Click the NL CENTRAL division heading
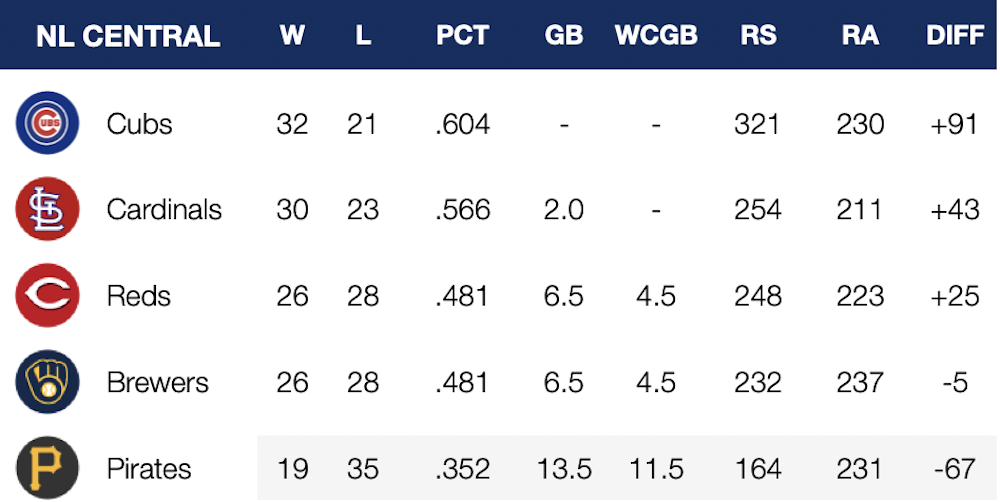Image resolution: width=1000 pixels, height=502 pixels. 128,37
